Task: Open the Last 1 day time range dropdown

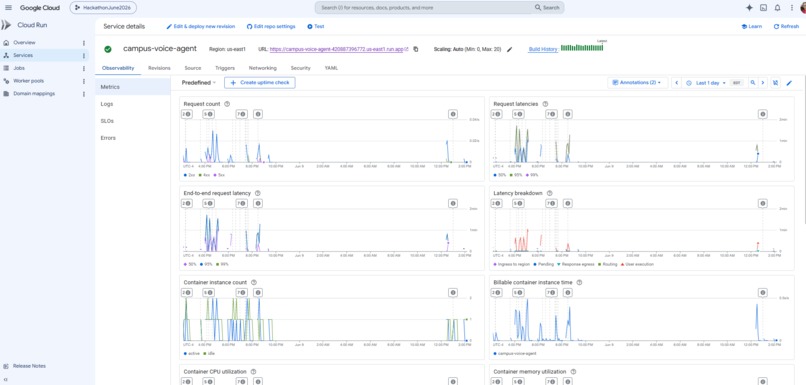Action: (707, 83)
